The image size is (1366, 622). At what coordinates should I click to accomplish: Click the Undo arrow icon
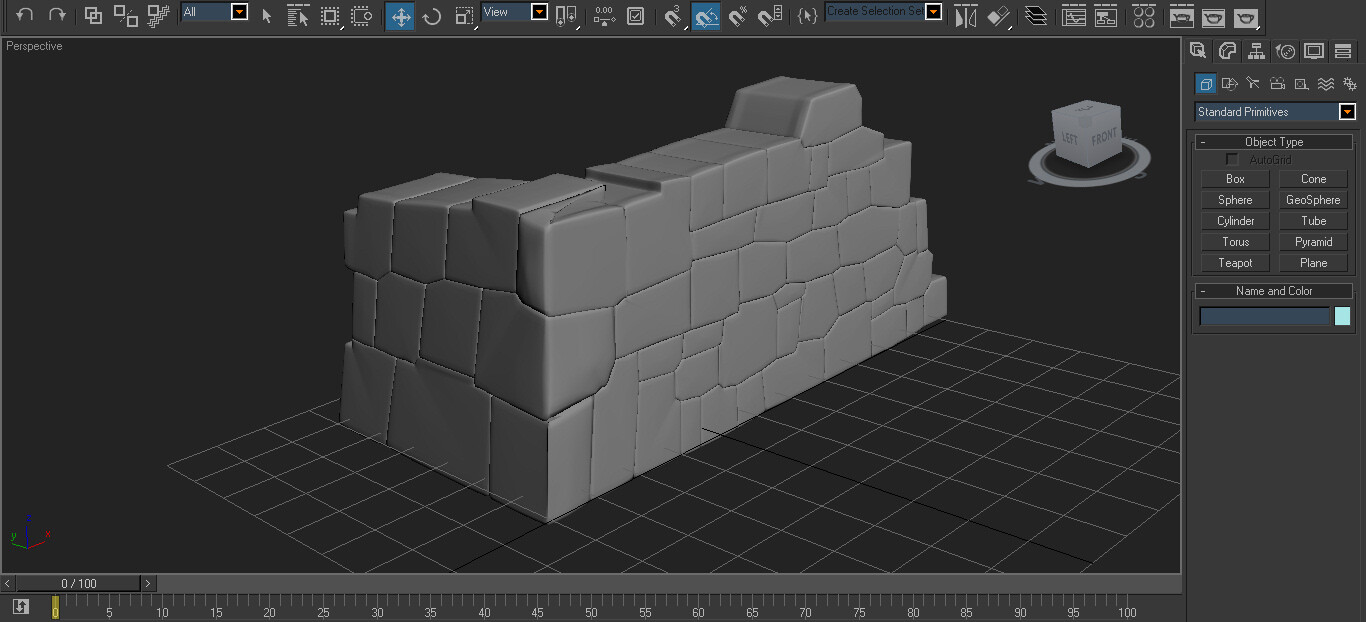coord(25,15)
